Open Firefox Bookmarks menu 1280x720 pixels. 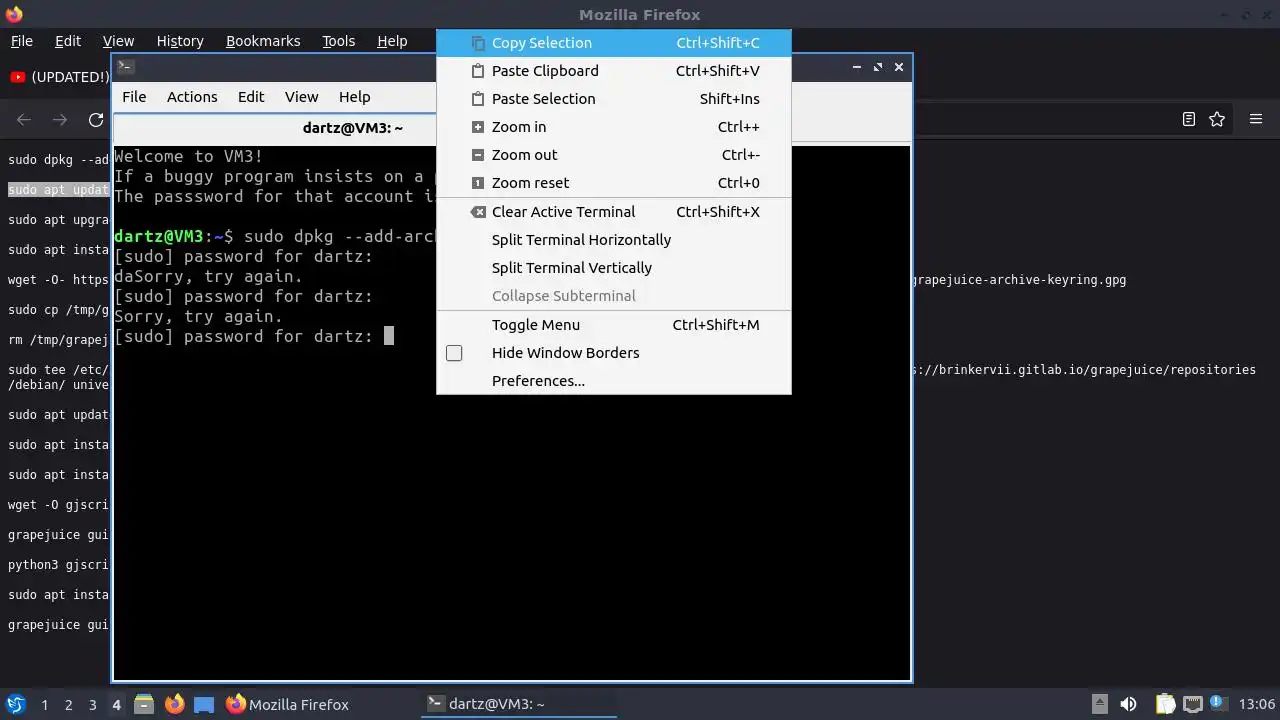[263, 41]
